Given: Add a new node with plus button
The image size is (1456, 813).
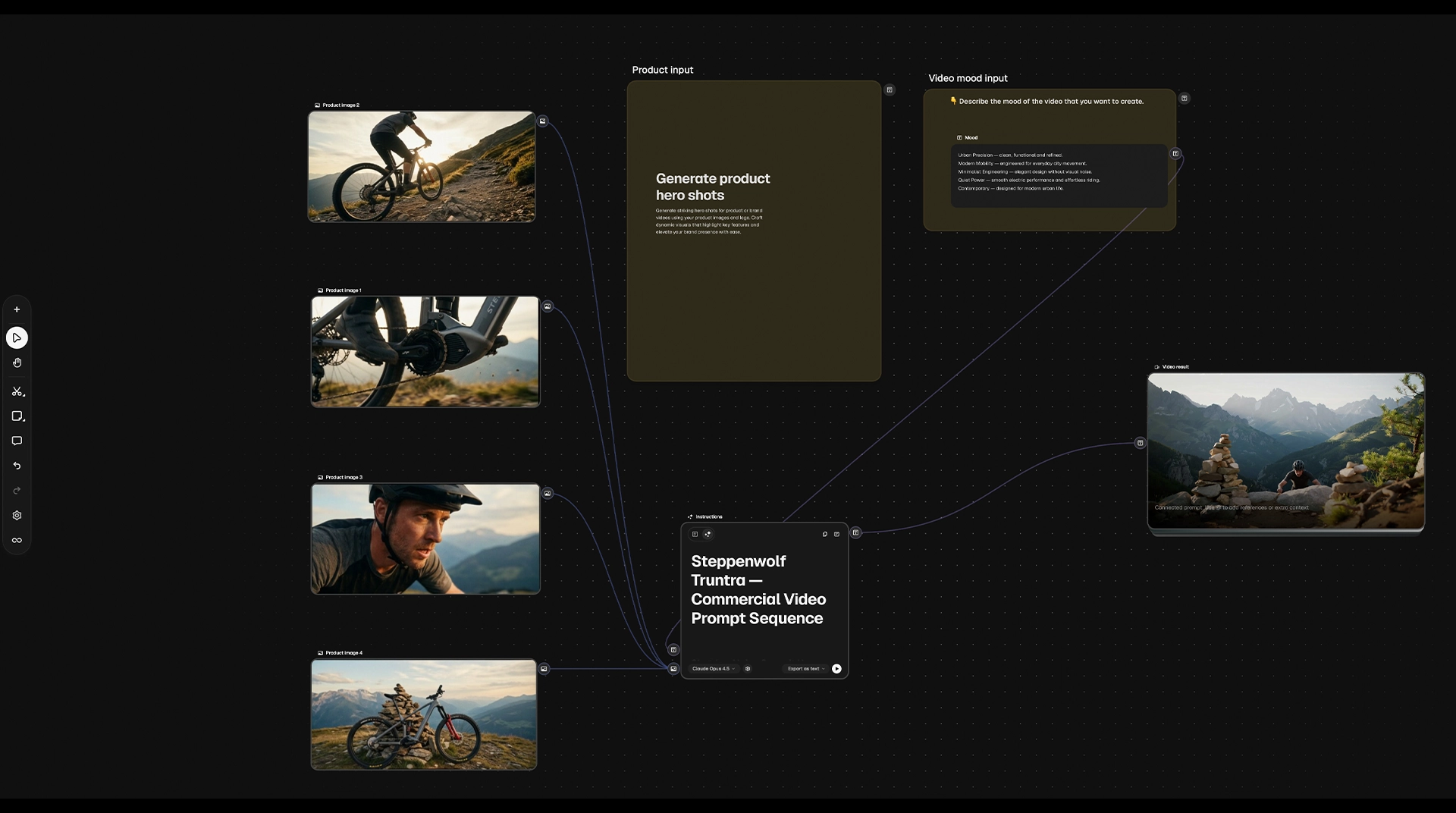Looking at the screenshot, I should pyautogui.click(x=17, y=309).
